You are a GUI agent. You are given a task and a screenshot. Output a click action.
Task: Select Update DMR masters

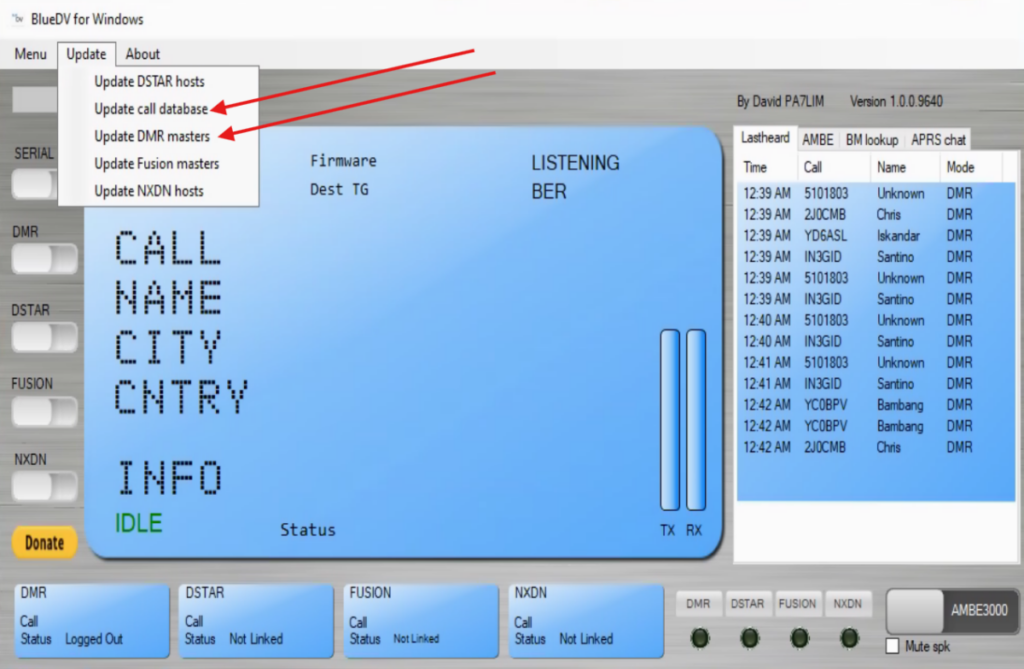point(152,136)
